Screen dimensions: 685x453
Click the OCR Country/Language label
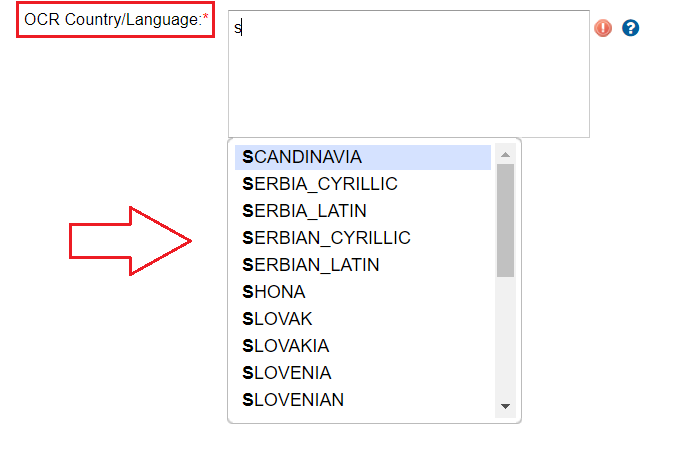click(110, 19)
